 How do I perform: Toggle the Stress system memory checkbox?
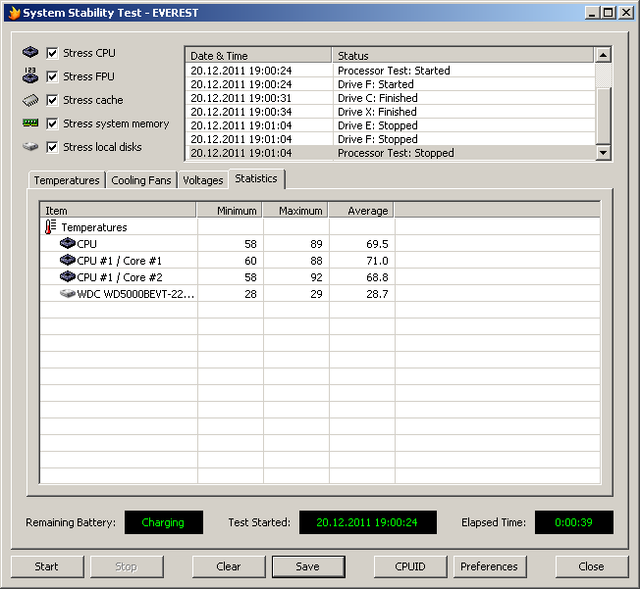(53, 124)
